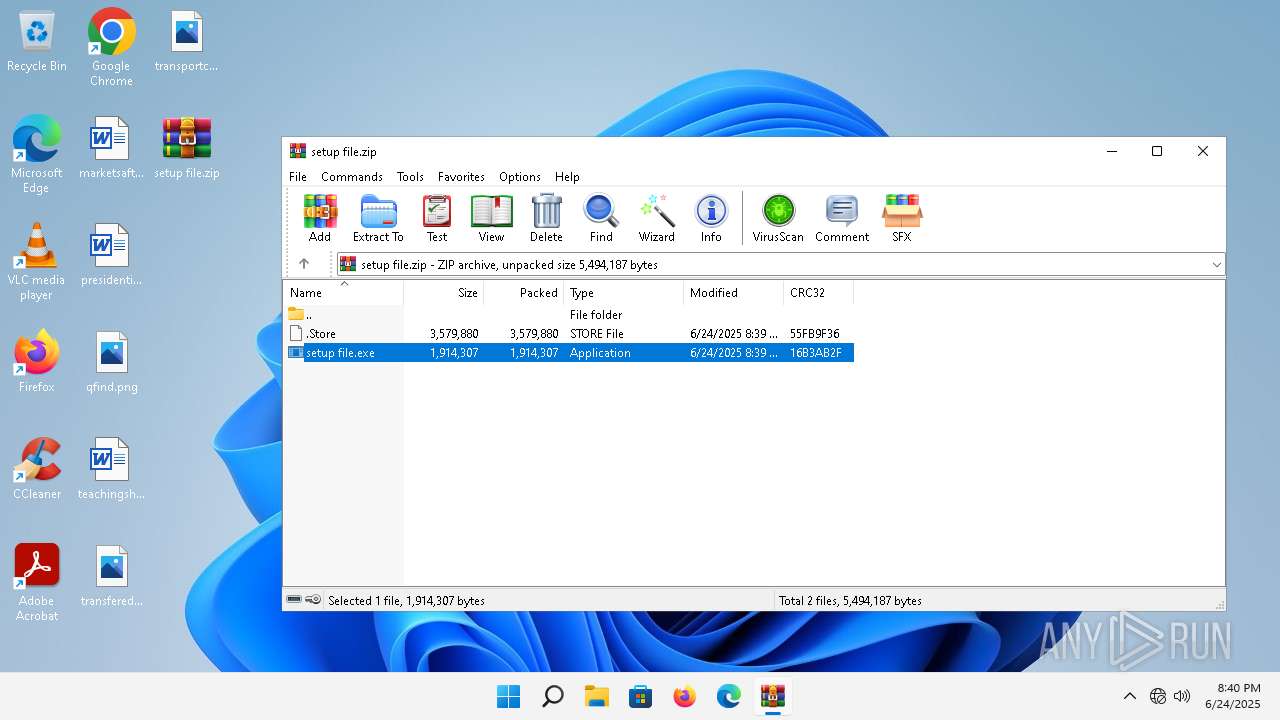This screenshot has height=720, width=1280.
Task: Click CRC32 value 16B3AB2F
Action: (x=816, y=353)
